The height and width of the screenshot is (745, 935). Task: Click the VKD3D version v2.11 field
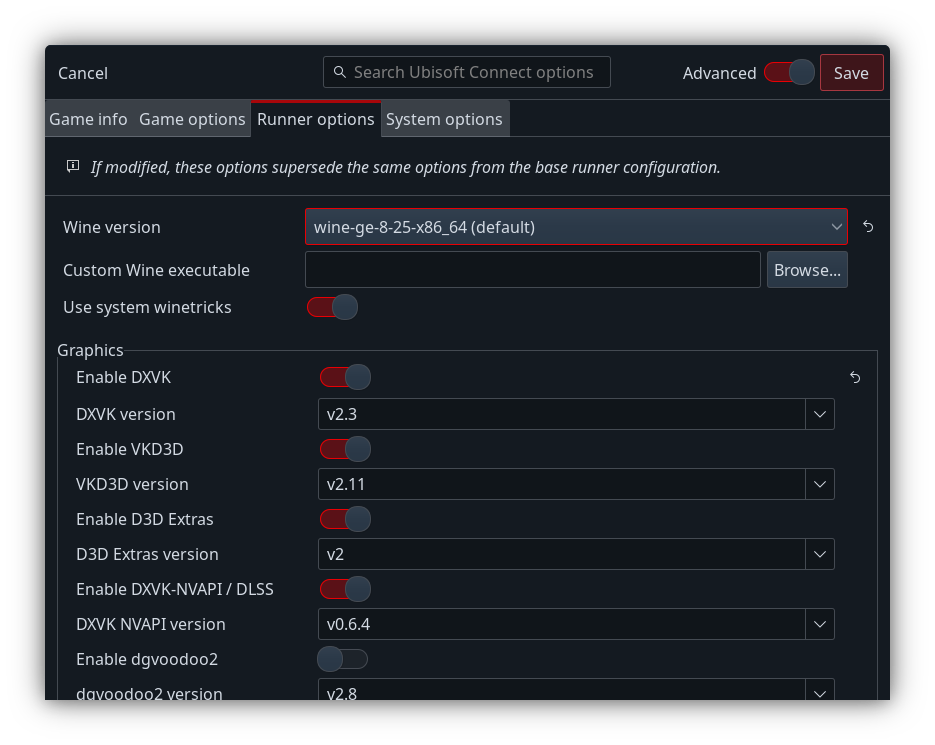(562, 484)
